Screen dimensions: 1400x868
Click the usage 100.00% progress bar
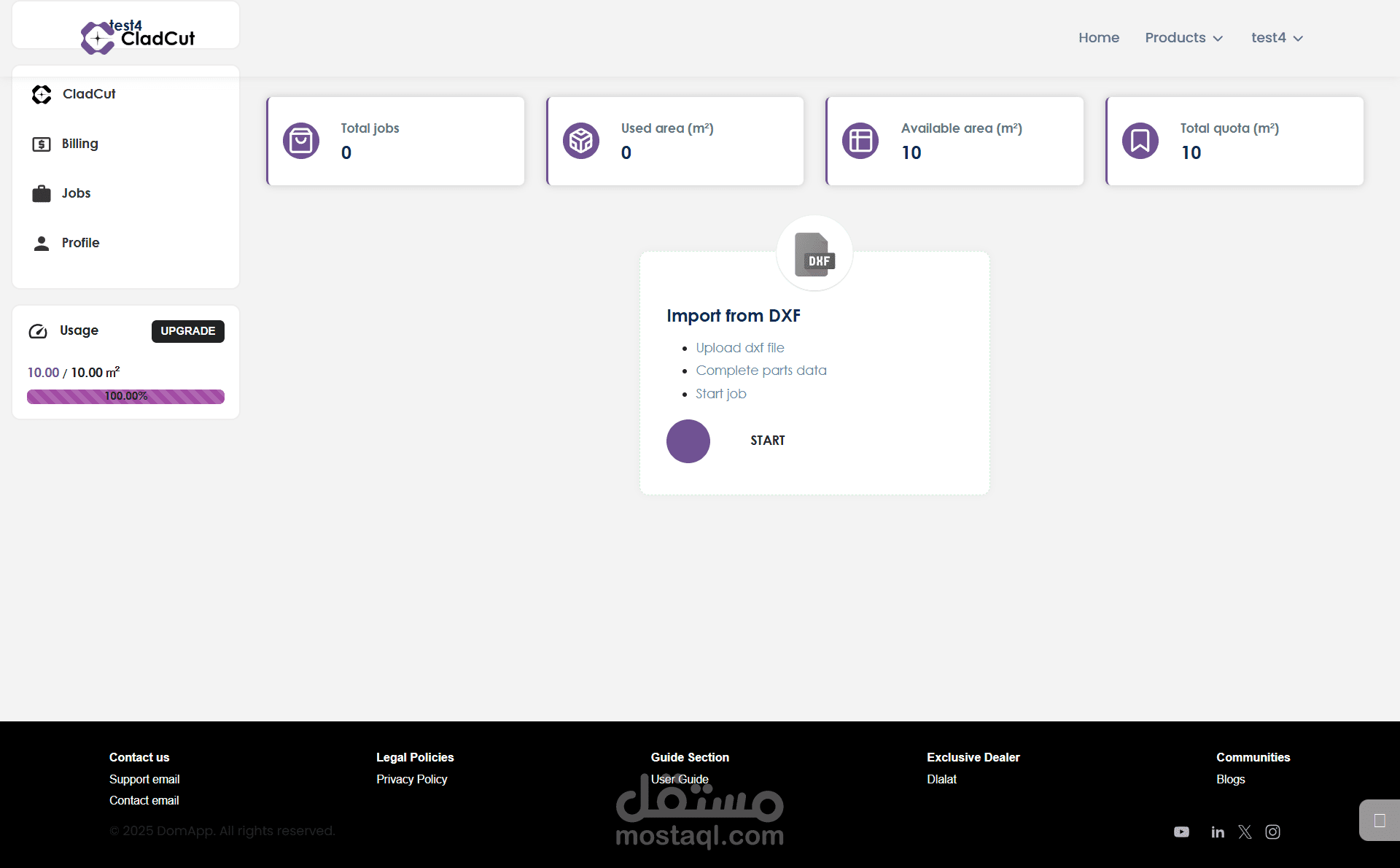(125, 396)
